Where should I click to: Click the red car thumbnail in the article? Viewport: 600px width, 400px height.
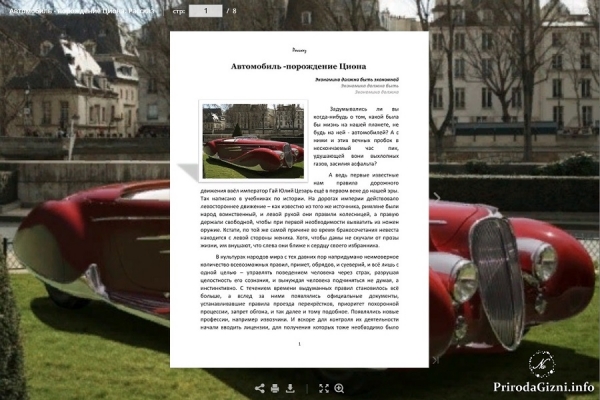pyautogui.click(x=253, y=141)
